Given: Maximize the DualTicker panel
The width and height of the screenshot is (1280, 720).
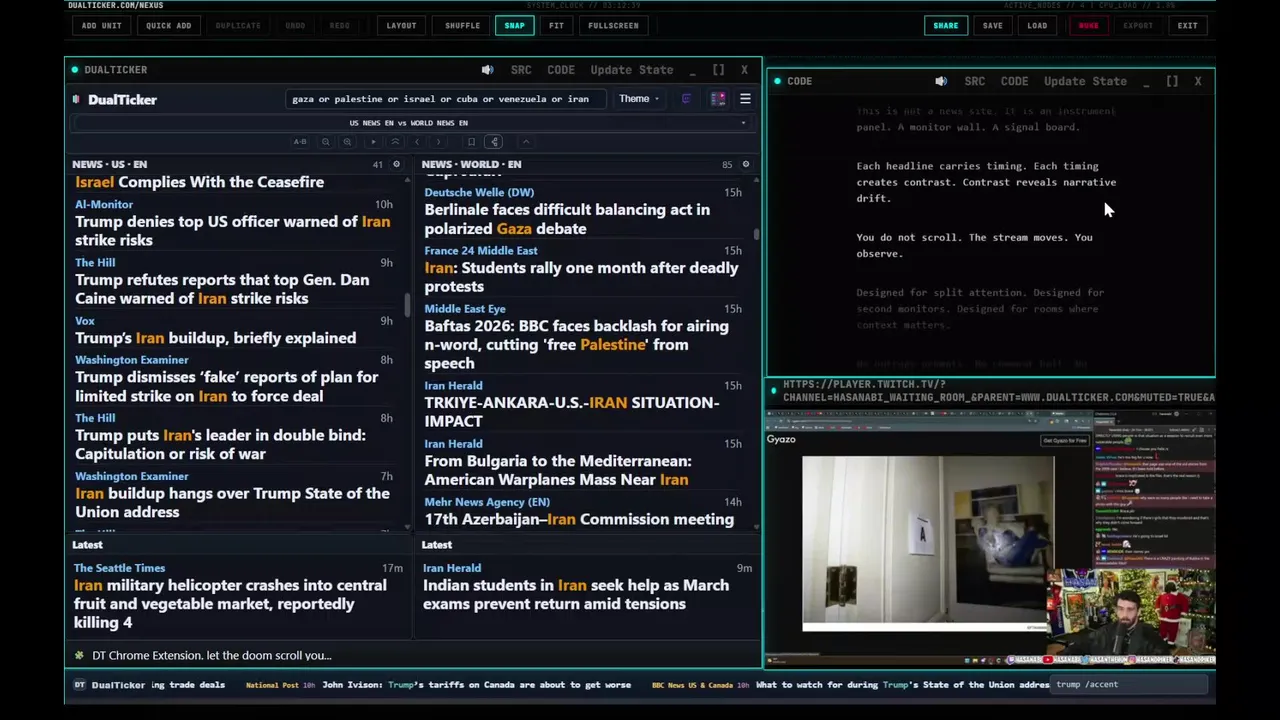Looking at the screenshot, I should pos(718,70).
